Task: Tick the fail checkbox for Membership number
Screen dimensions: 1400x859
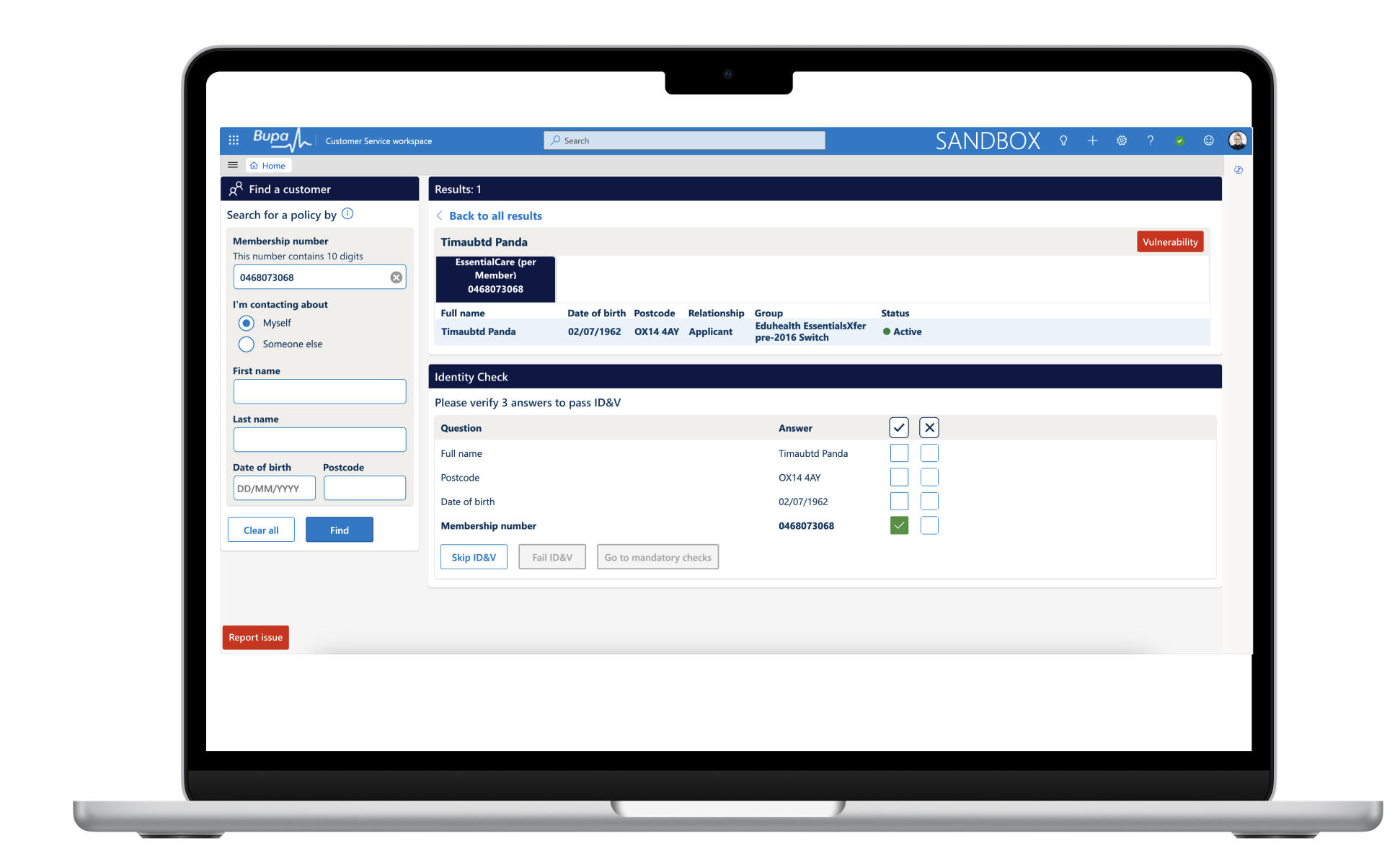Action: click(929, 525)
